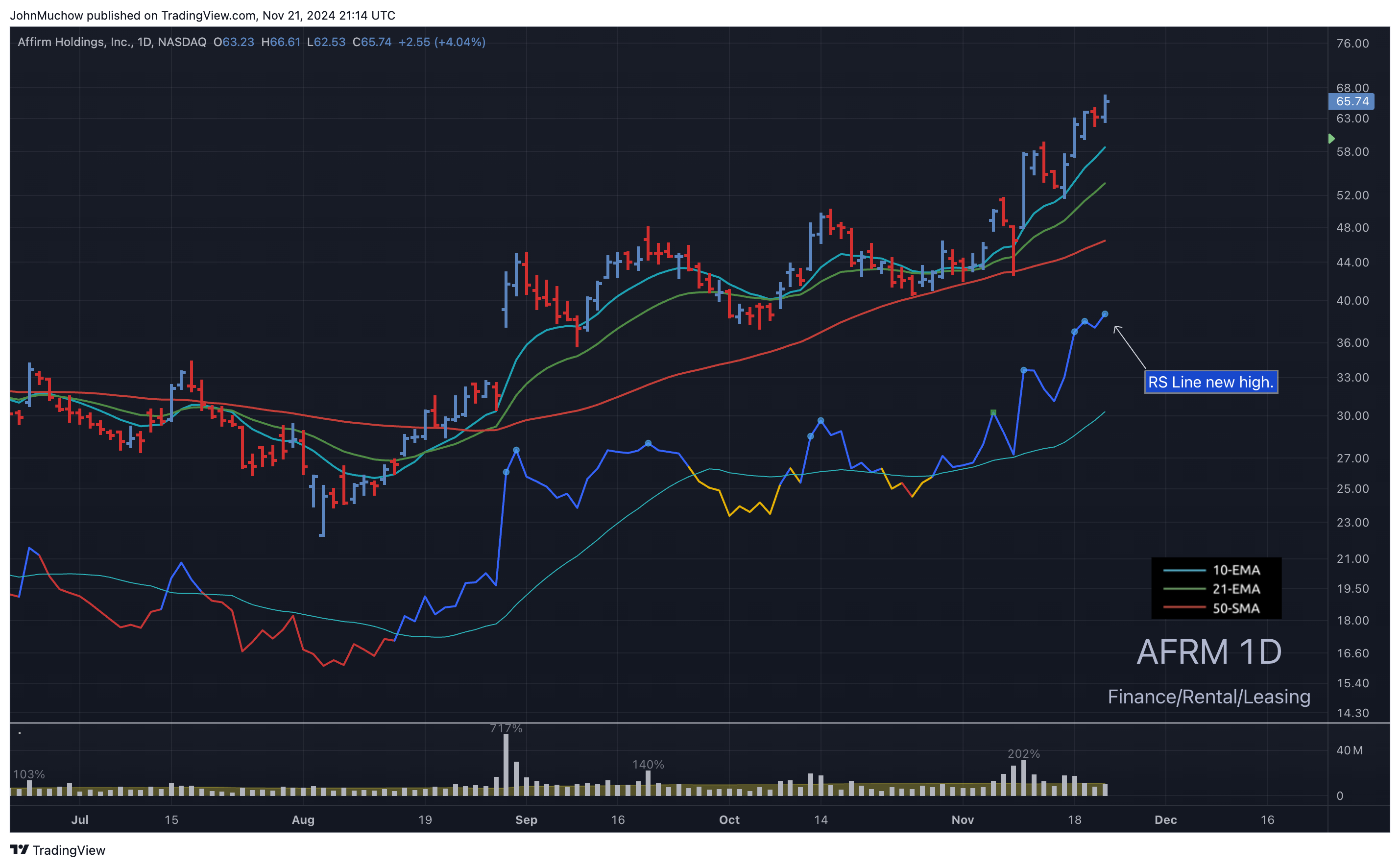1400x867 pixels.
Task: Click the +2.55 (+4.04%) change value
Action: 441,42
